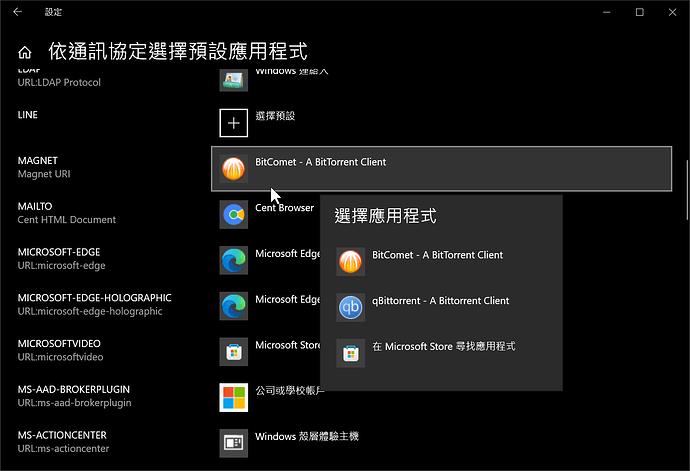Click the plus icon for LINE protocol
This screenshot has width=690, height=471.
234,123
